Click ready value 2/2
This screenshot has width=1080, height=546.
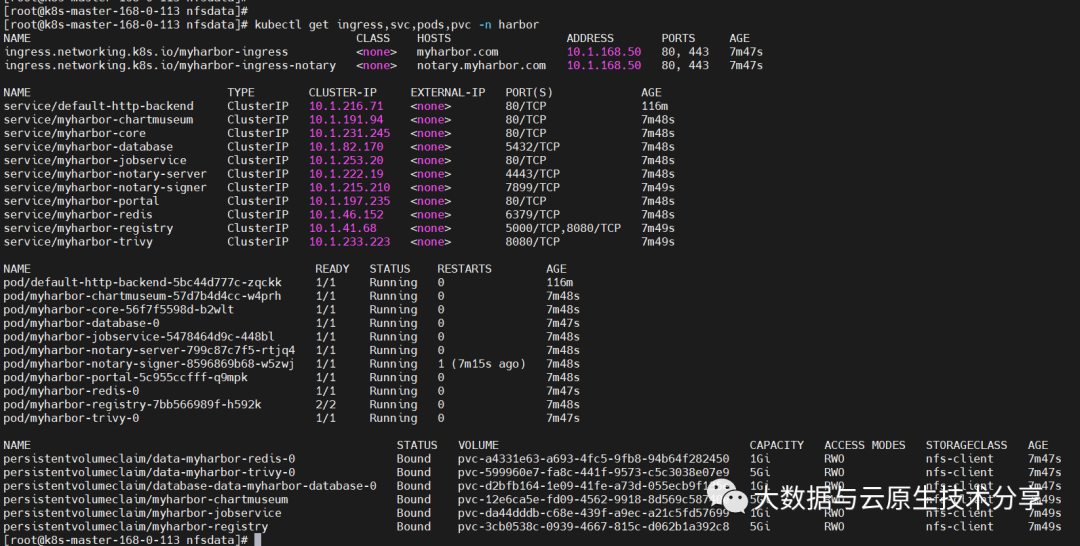(326, 404)
